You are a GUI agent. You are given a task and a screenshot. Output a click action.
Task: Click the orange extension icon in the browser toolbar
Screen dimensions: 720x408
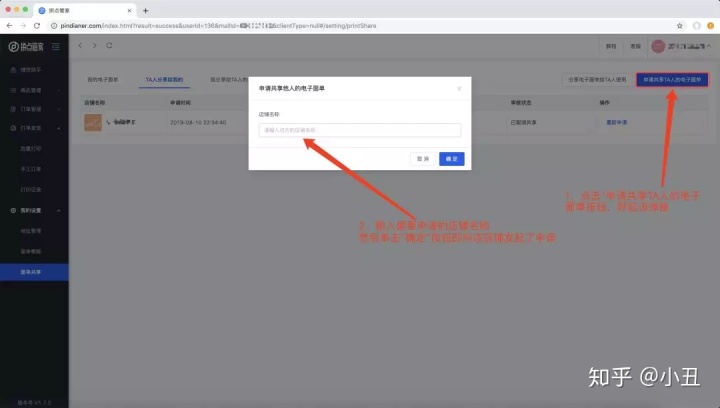click(710, 26)
